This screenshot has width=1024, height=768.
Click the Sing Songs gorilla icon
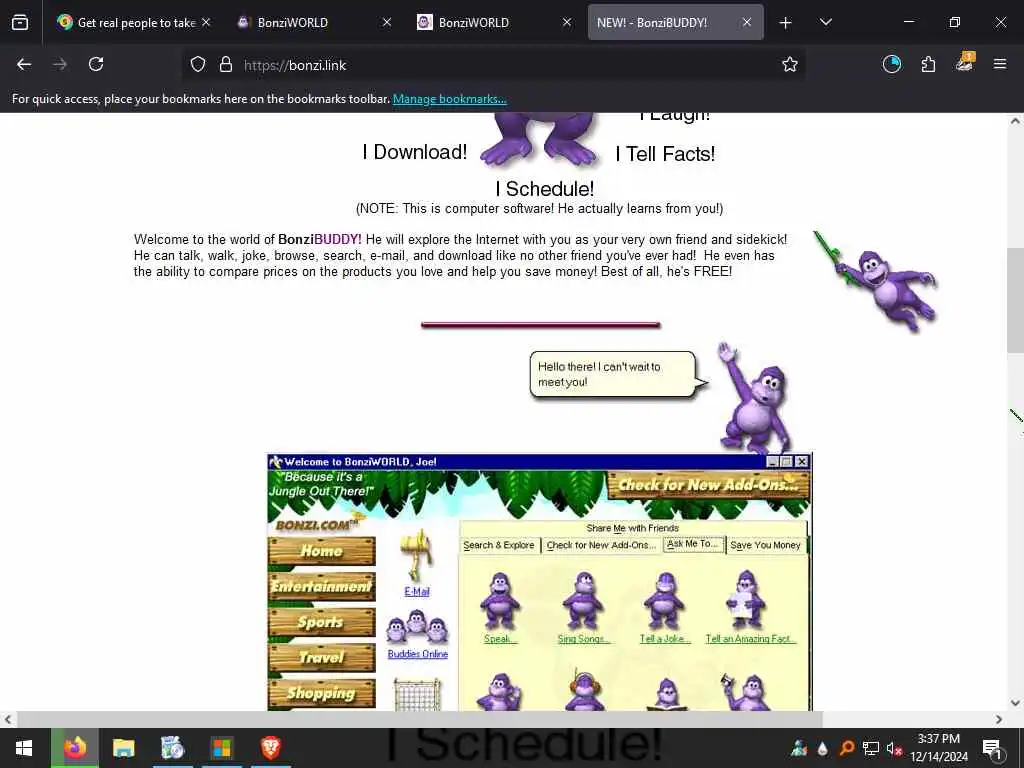point(583,601)
